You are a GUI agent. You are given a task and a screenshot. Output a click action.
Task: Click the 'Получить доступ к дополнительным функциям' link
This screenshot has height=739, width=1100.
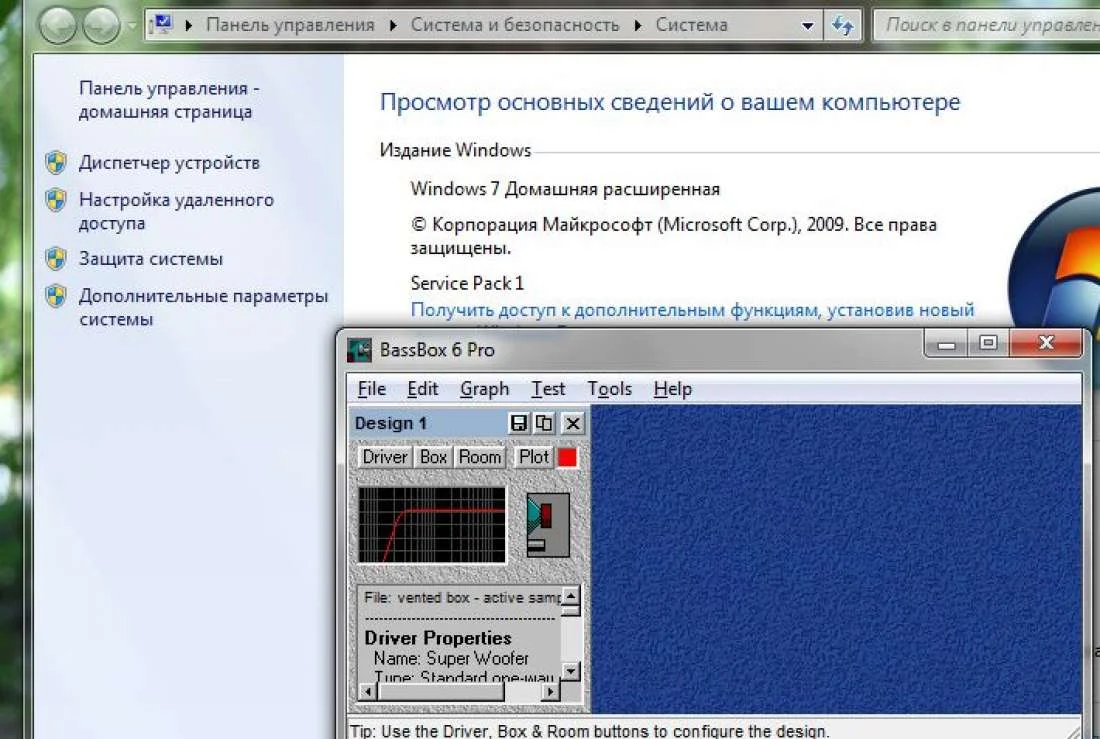point(692,310)
